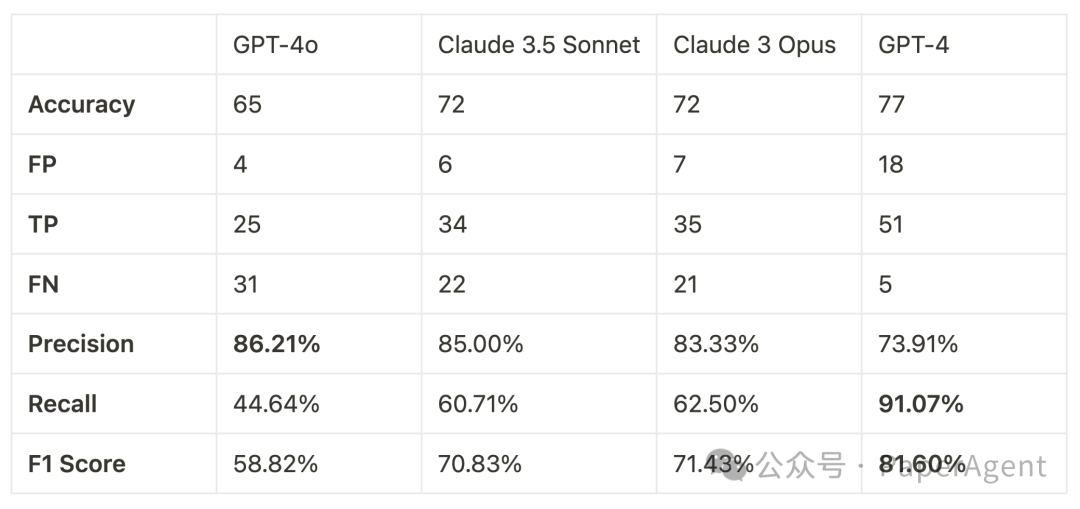Click Claude 3 Opus's TP value 35
1080x509 pixels.
688,225
